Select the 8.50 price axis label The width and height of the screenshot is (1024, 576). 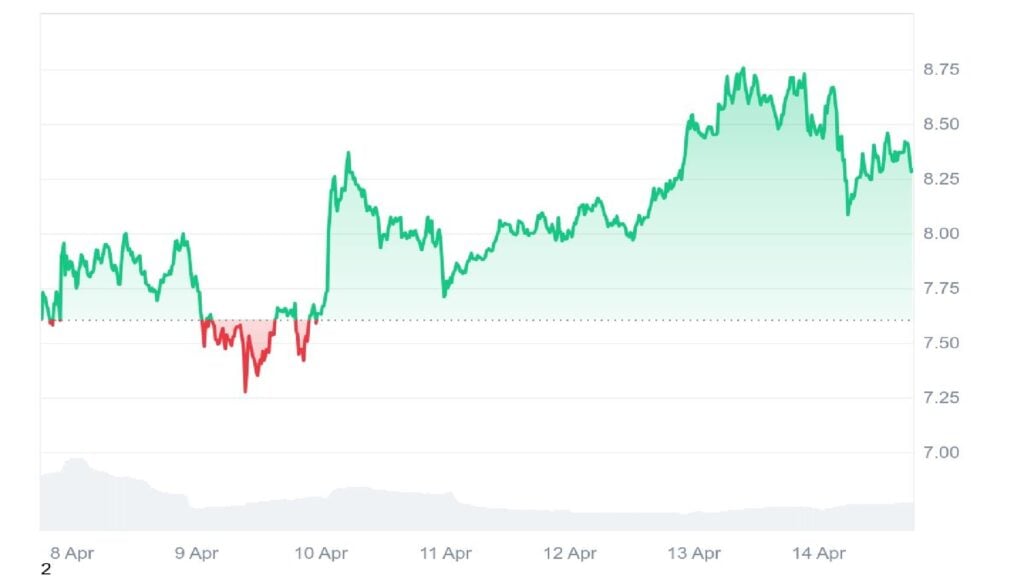pos(941,124)
